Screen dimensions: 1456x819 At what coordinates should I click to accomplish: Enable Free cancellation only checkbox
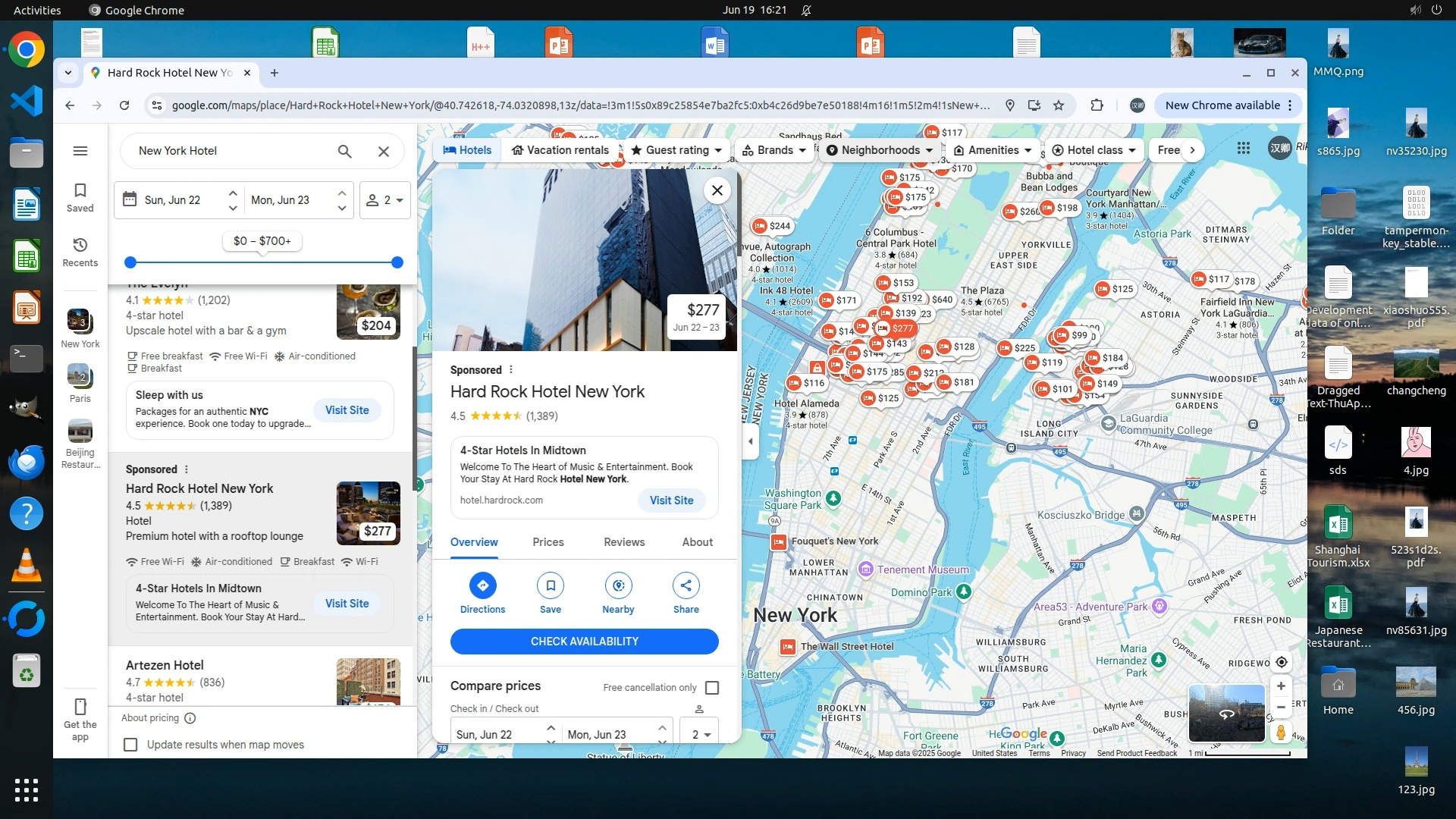pos(711,688)
